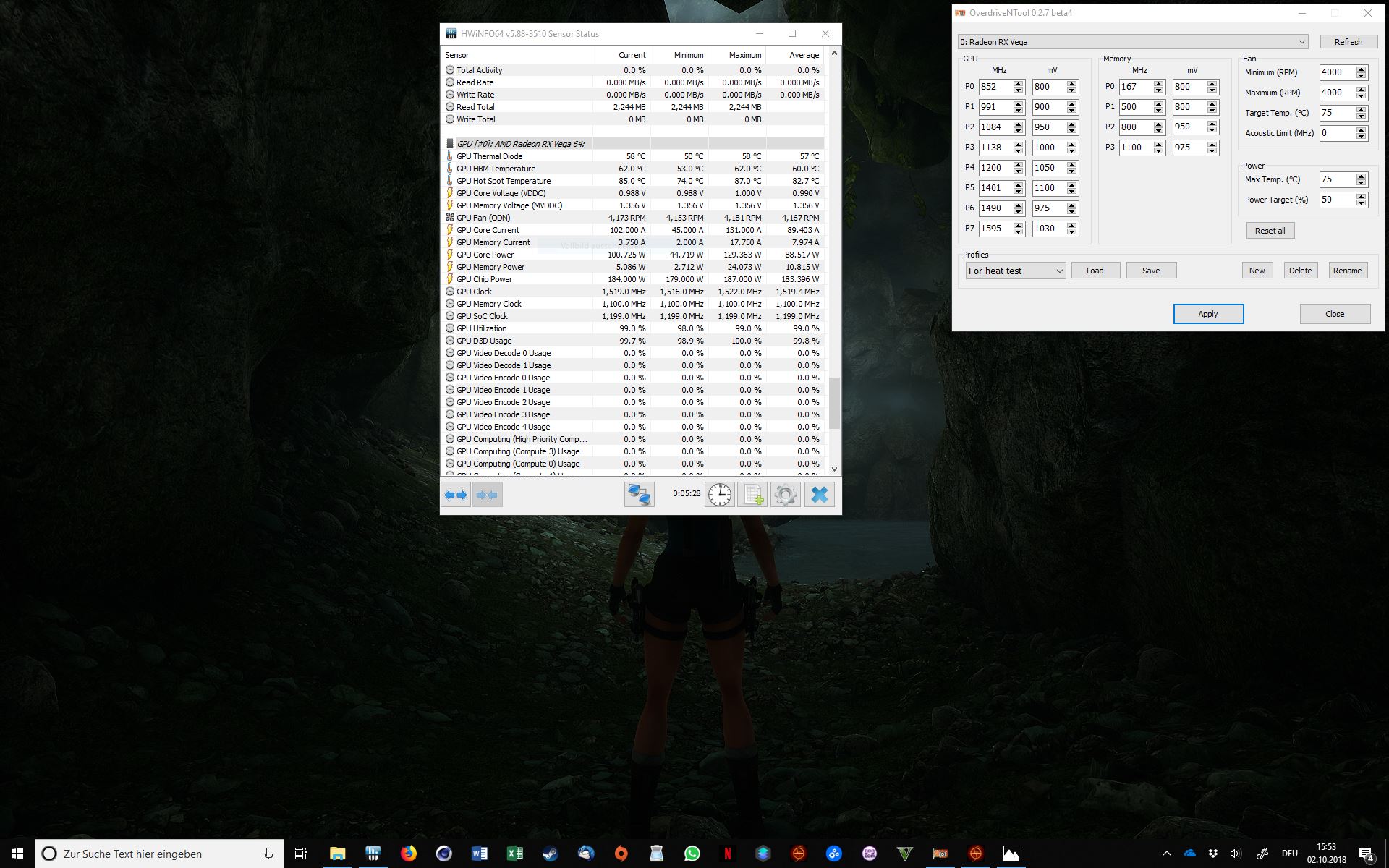Increase Fan Minimum RPM with up stepper
The height and width of the screenshot is (868, 1389).
point(1361,69)
